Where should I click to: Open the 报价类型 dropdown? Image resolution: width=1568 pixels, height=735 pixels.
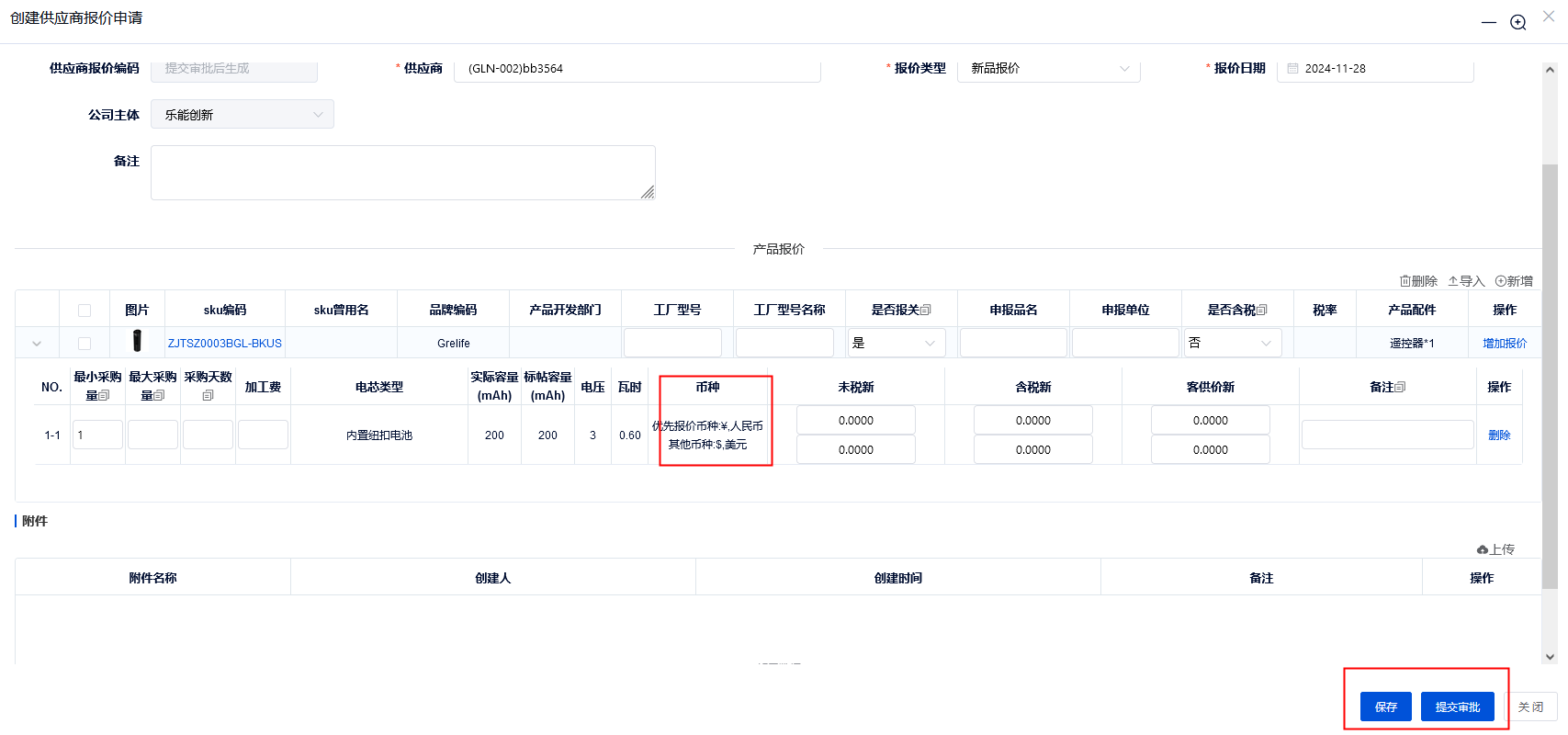pyautogui.click(x=1049, y=68)
